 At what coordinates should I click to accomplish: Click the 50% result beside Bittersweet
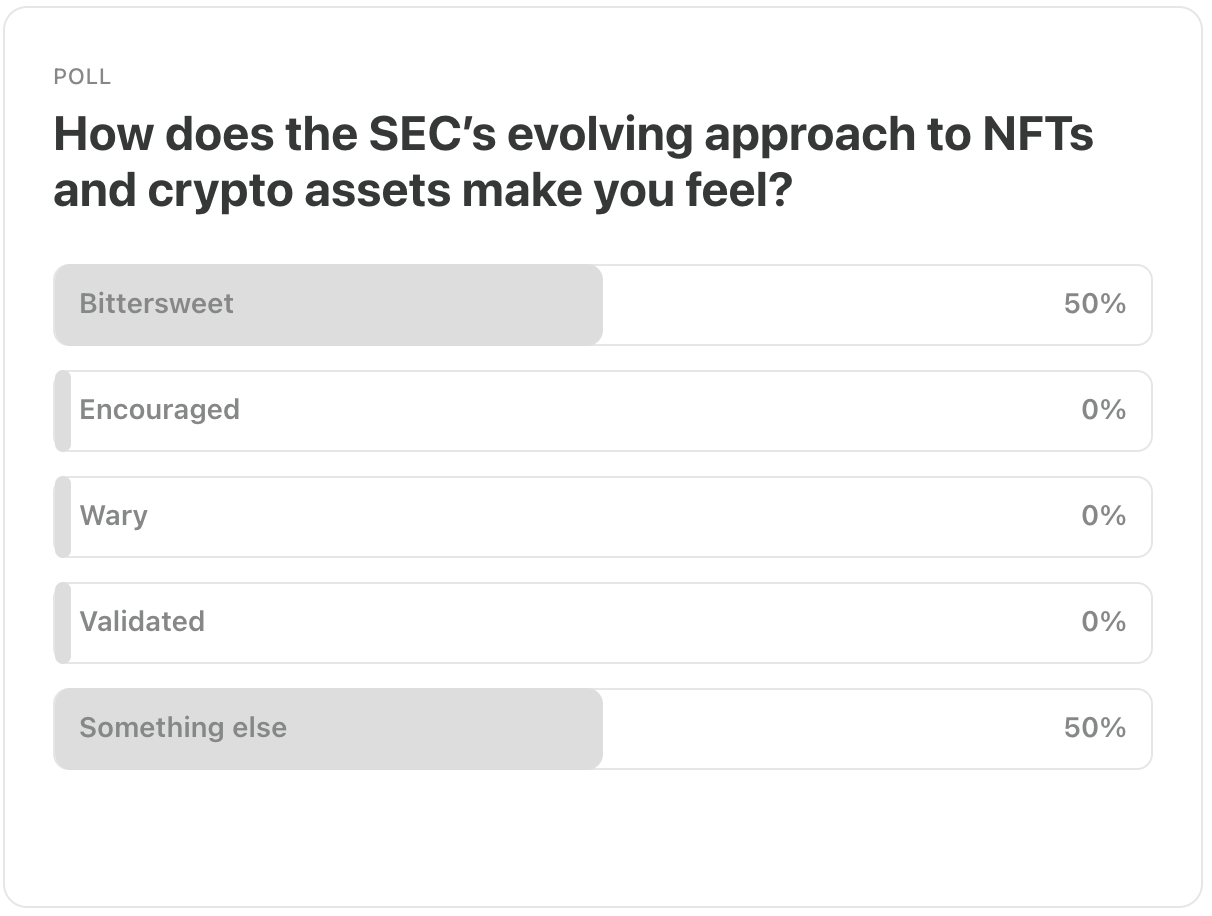(x=1095, y=304)
